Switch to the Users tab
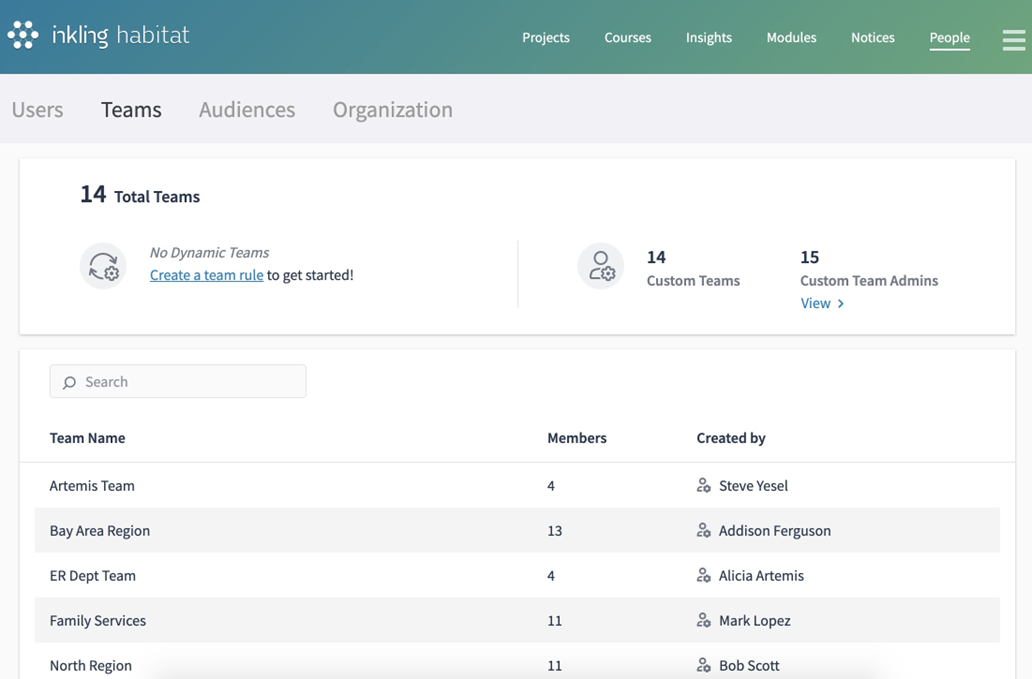 [37, 110]
